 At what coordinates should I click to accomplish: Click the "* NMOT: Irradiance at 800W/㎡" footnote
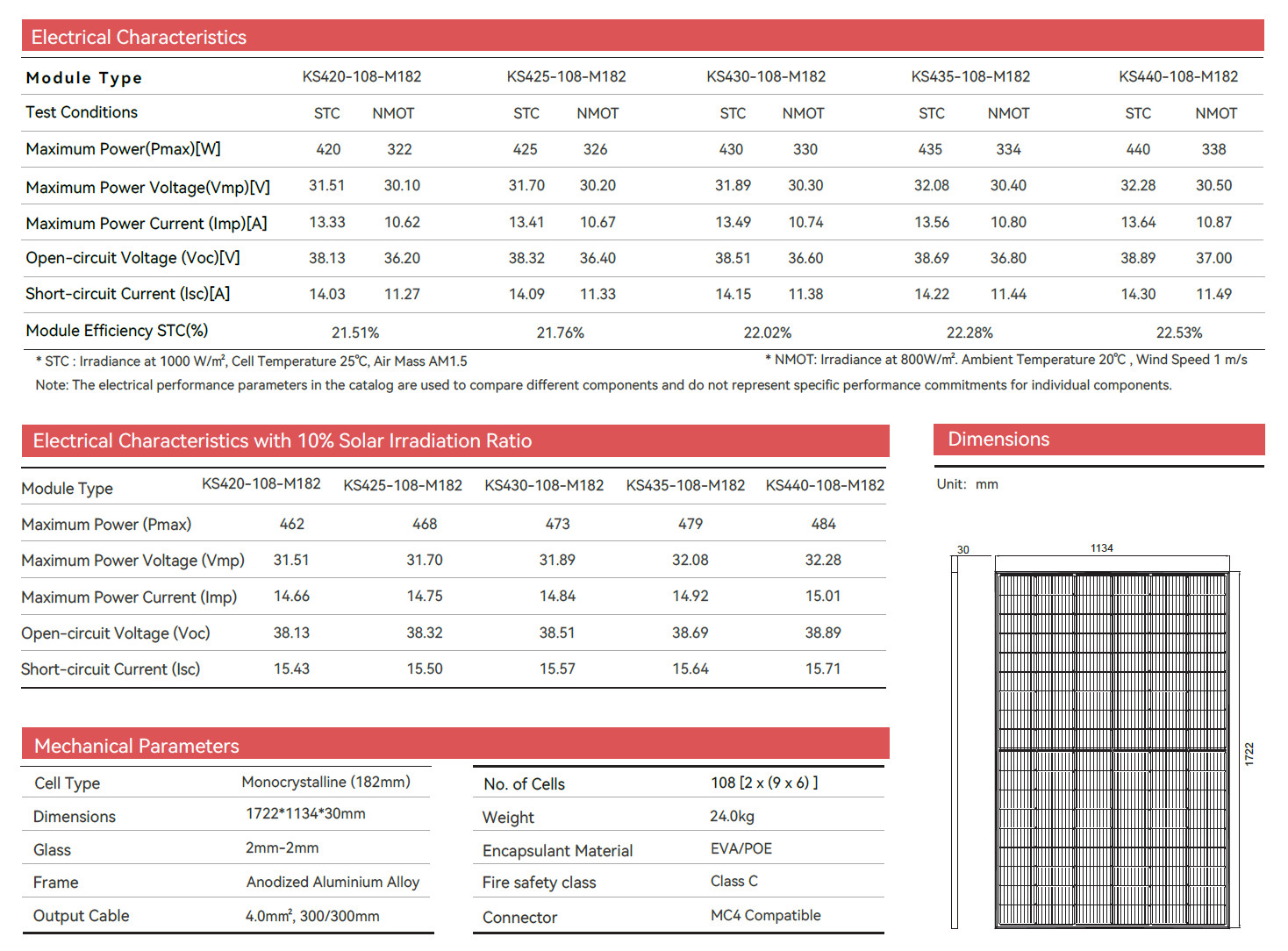(1006, 360)
